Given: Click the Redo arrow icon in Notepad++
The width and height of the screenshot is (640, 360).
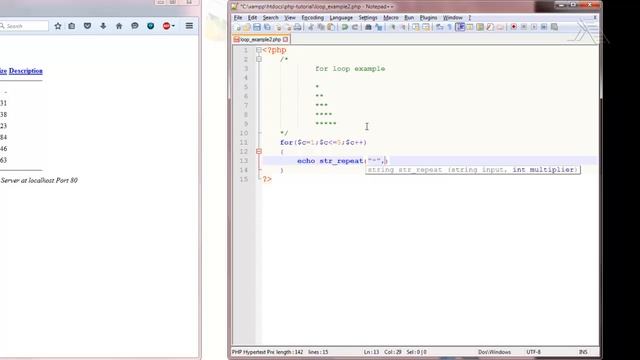Looking at the screenshot, I should (355, 27).
